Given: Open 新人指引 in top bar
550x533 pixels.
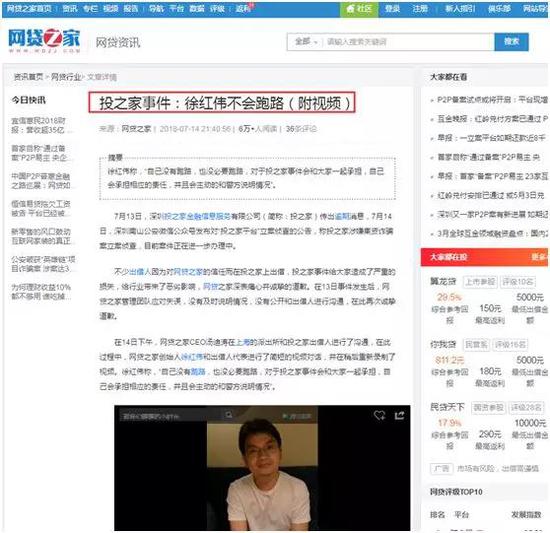Looking at the screenshot, I should pyautogui.click(x=460, y=8).
